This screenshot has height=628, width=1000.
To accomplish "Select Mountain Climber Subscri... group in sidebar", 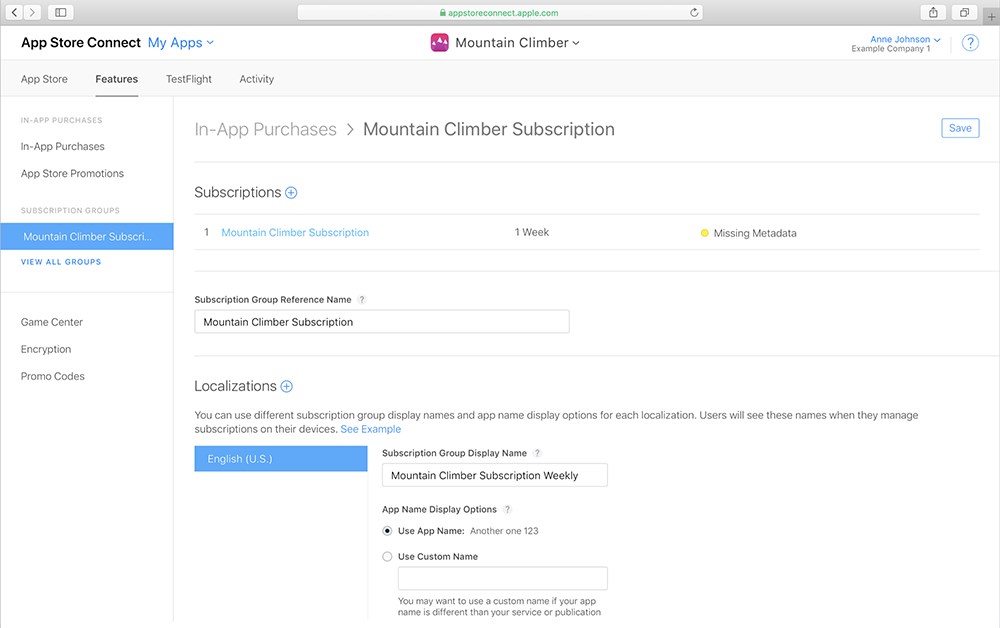I will [87, 237].
